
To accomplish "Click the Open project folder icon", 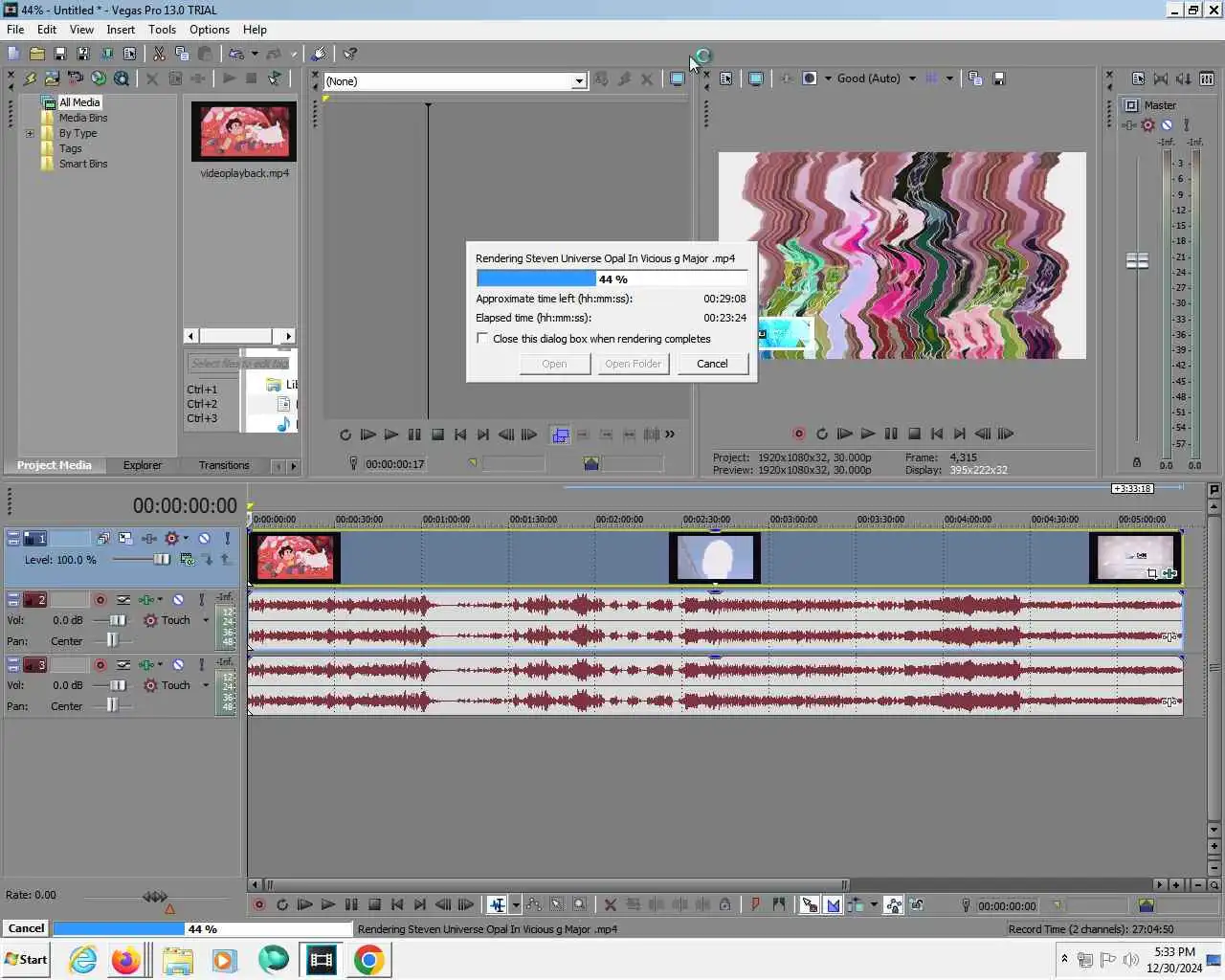I will 36,54.
